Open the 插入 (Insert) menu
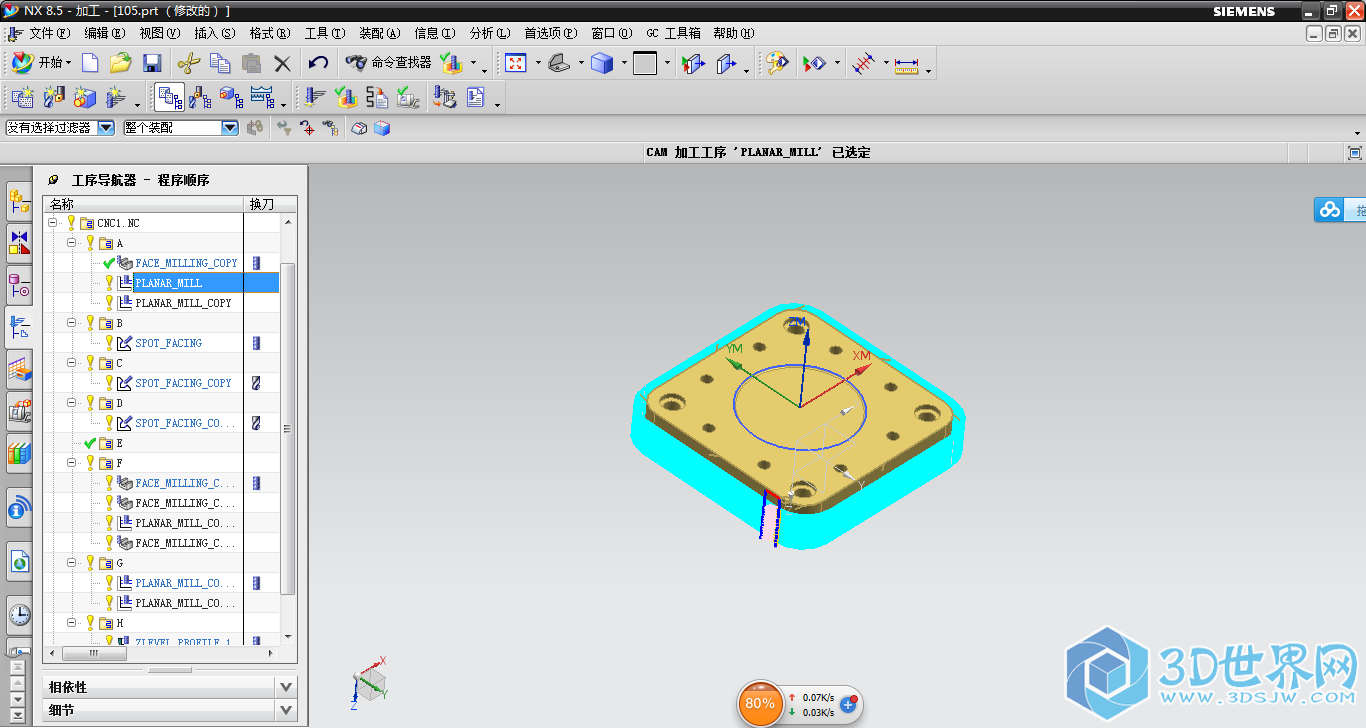This screenshot has height=728, width=1366. pyautogui.click(x=215, y=33)
